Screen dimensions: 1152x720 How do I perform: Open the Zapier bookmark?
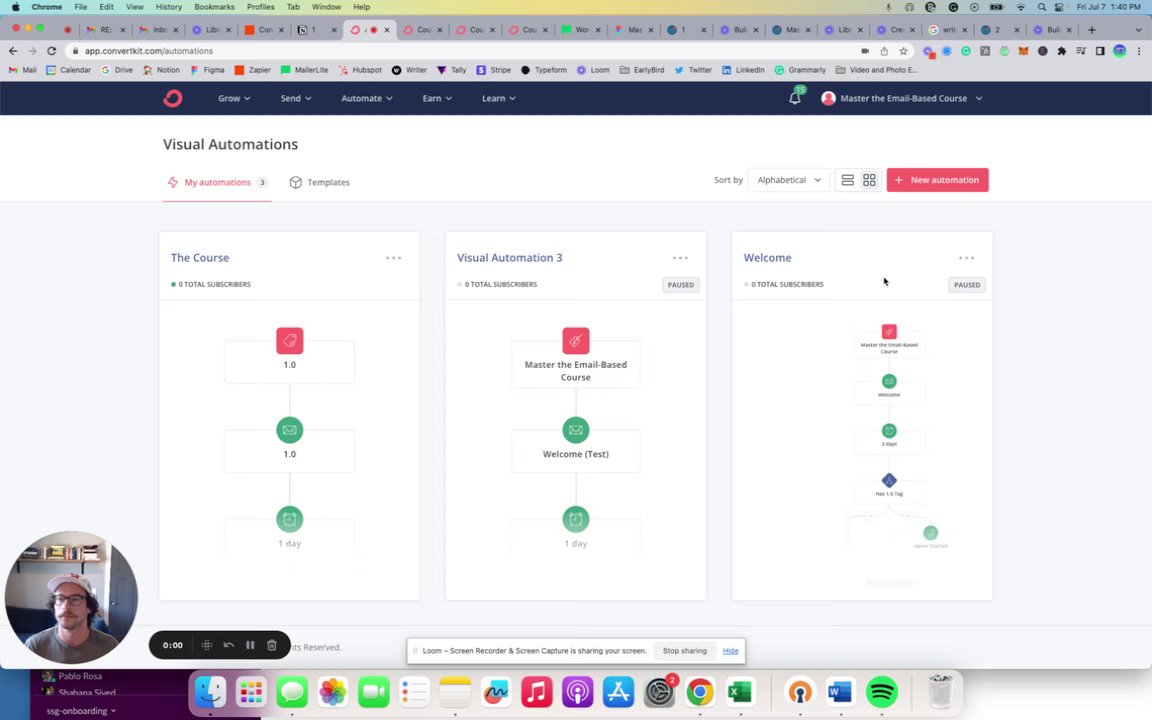pos(252,70)
